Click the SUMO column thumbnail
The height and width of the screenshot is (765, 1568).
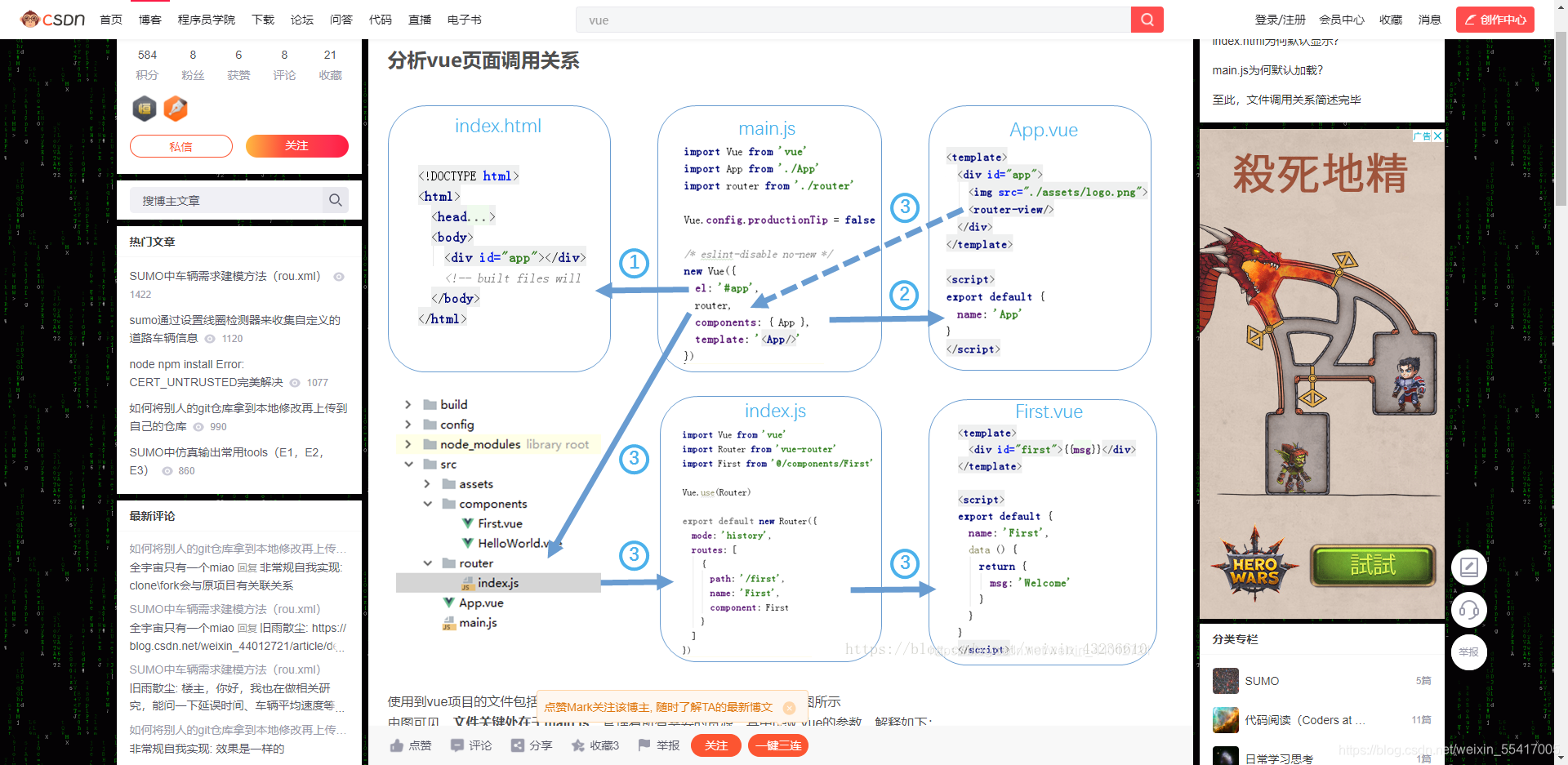tap(1226, 681)
